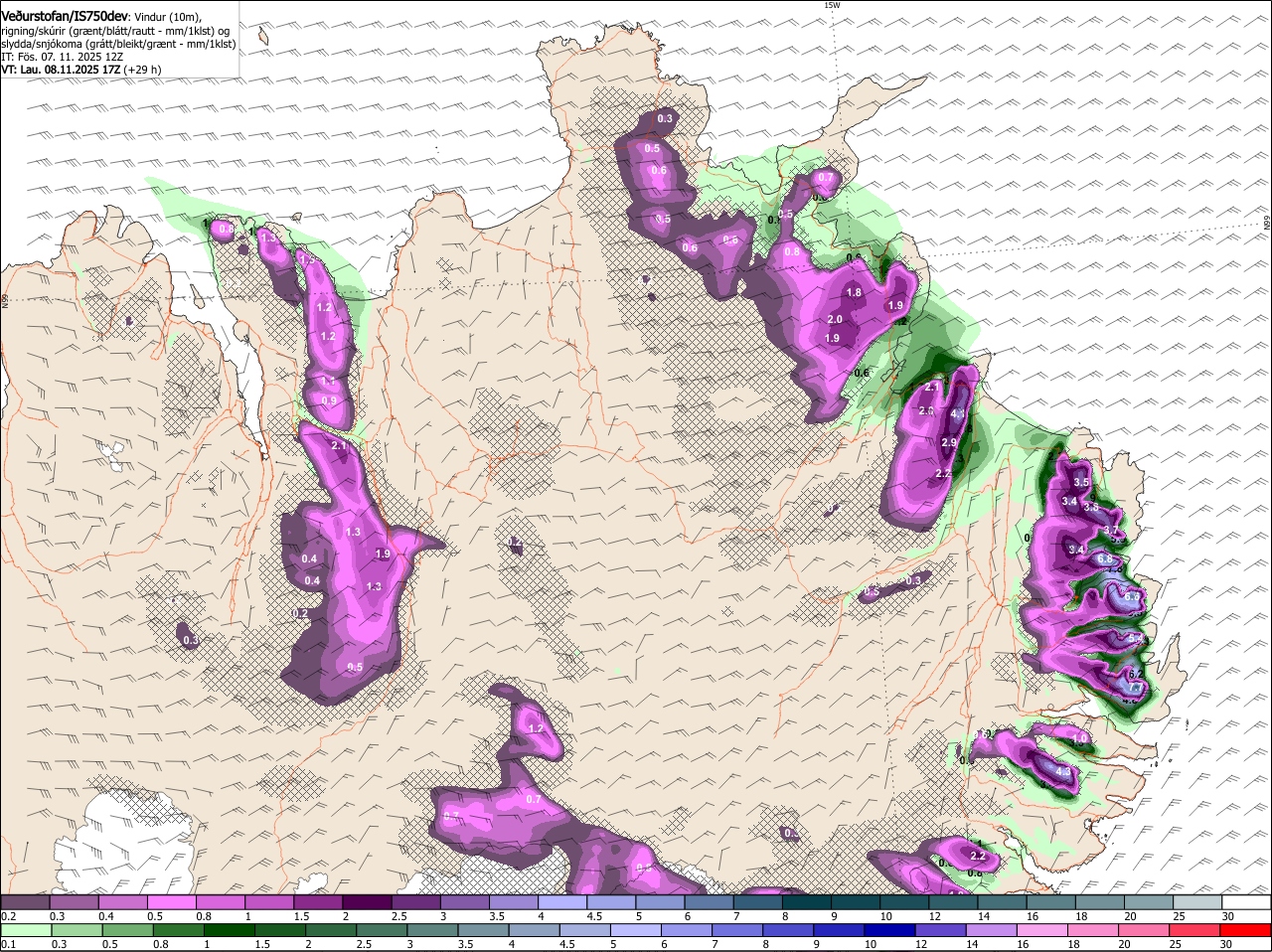The width and height of the screenshot is (1272, 952).
Task: Select lower legend swatch labeled 0.5, medium green
Action: point(127,929)
